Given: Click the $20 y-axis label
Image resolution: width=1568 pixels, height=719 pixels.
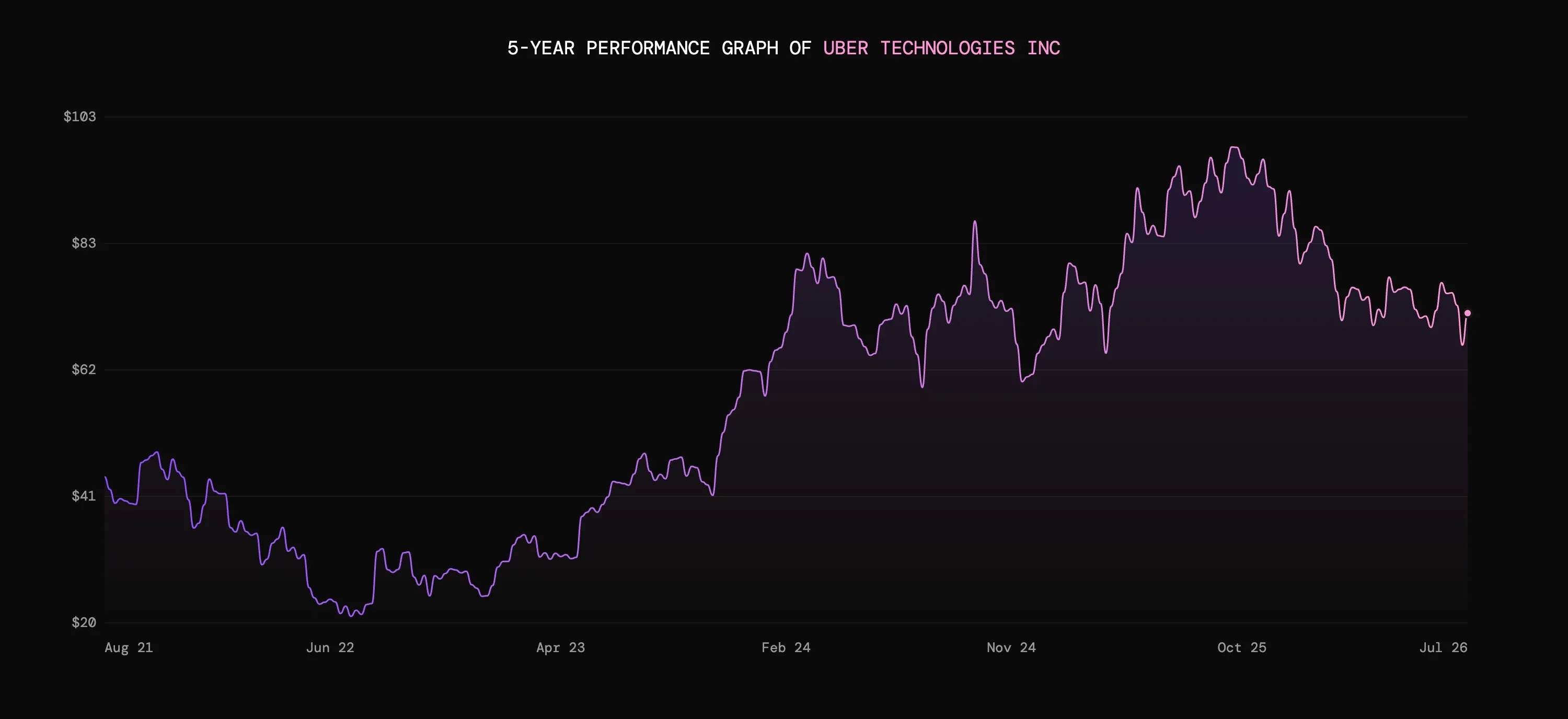Looking at the screenshot, I should [84, 622].
